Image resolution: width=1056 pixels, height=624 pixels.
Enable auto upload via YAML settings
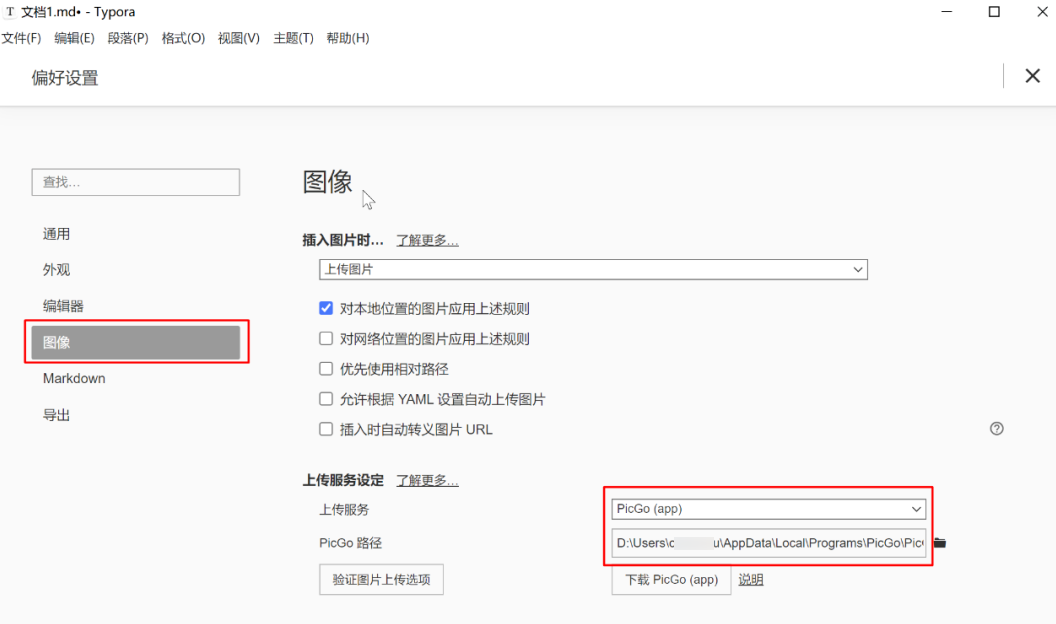coord(326,399)
